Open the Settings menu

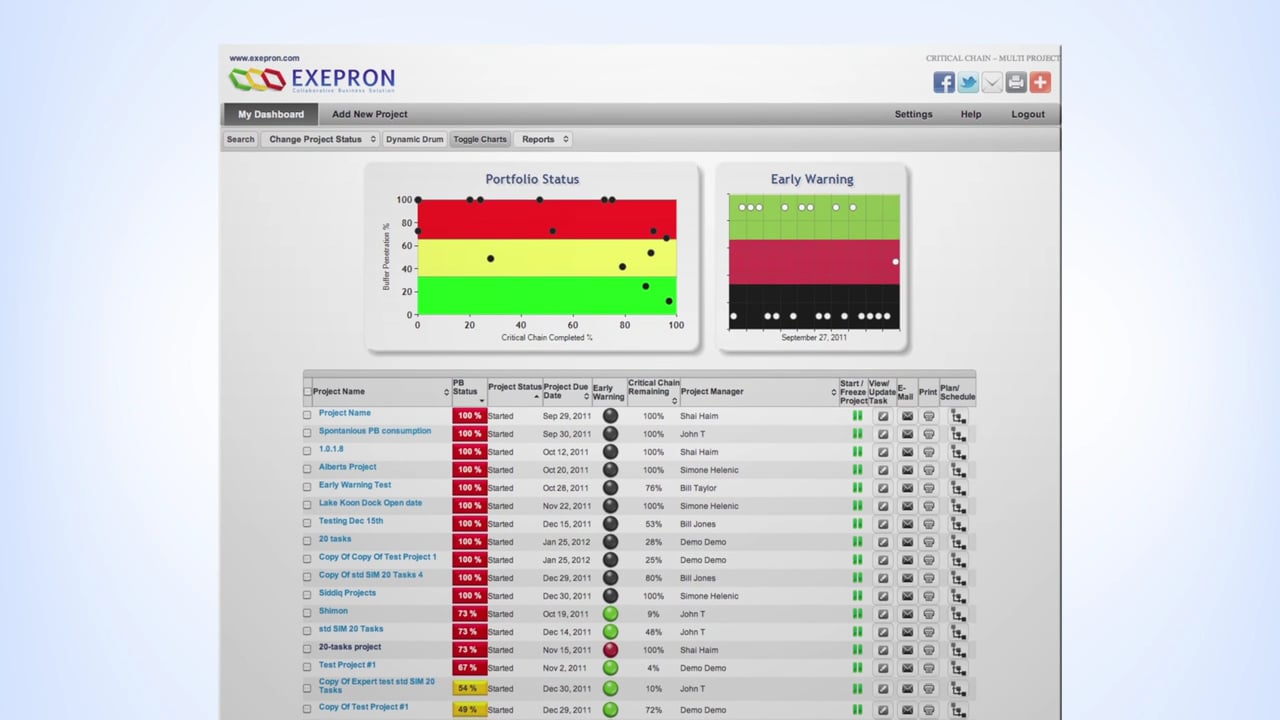[913, 114]
